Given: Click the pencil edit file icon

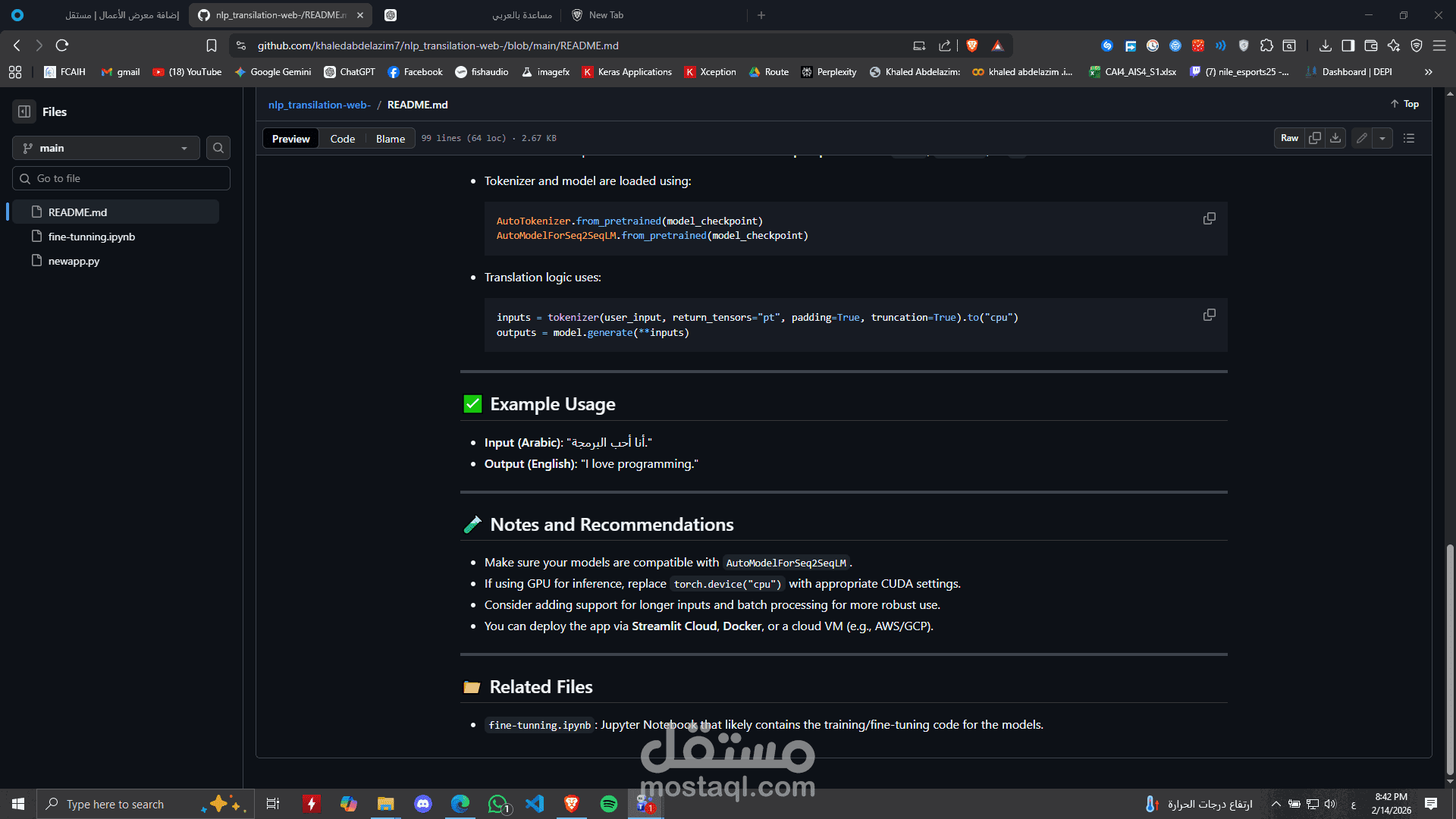Looking at the screenshot, I should tap(1362, 138).
